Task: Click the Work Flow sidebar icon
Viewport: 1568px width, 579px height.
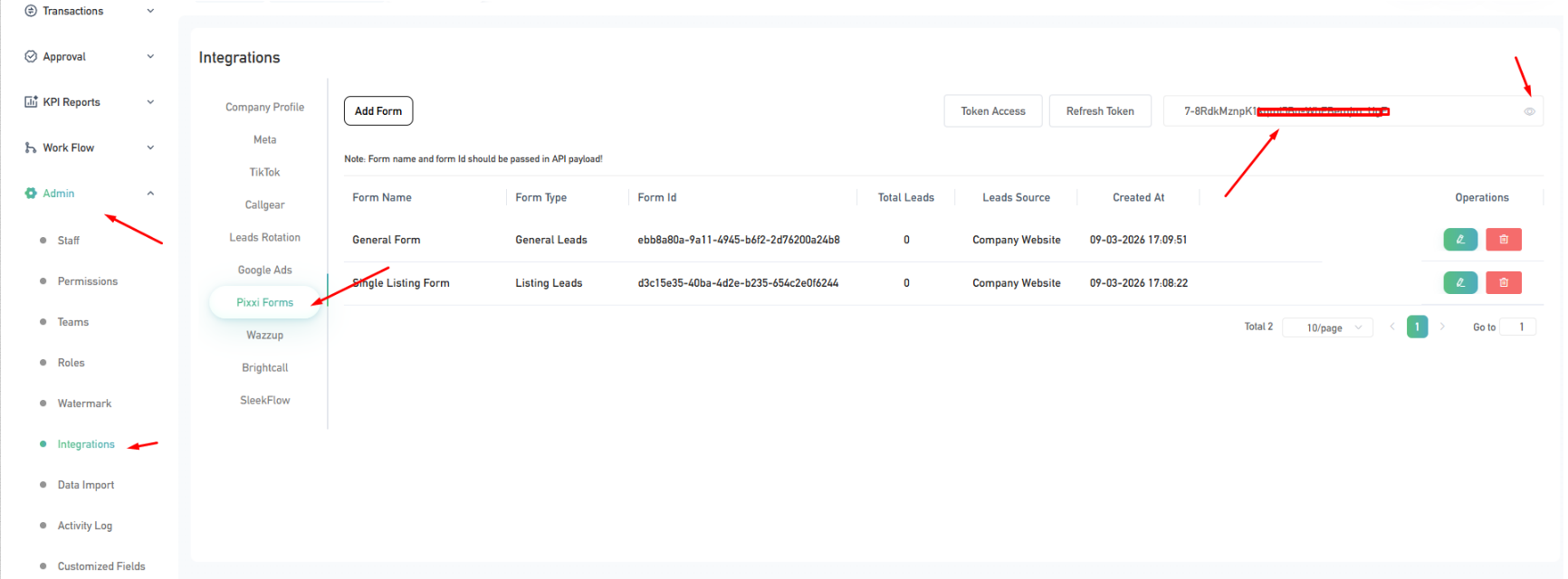Action: pyautogui.click(x=31, y=147)
